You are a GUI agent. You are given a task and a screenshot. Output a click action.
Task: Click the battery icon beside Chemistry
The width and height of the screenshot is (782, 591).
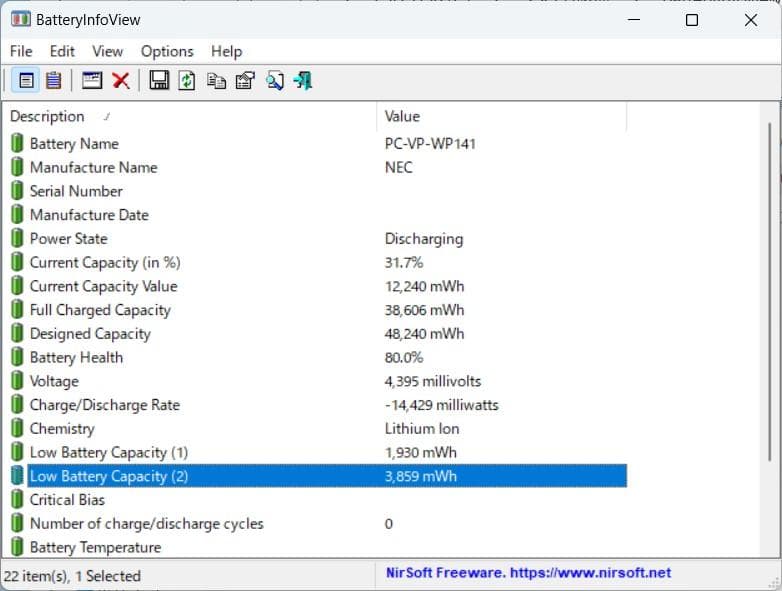17,428
